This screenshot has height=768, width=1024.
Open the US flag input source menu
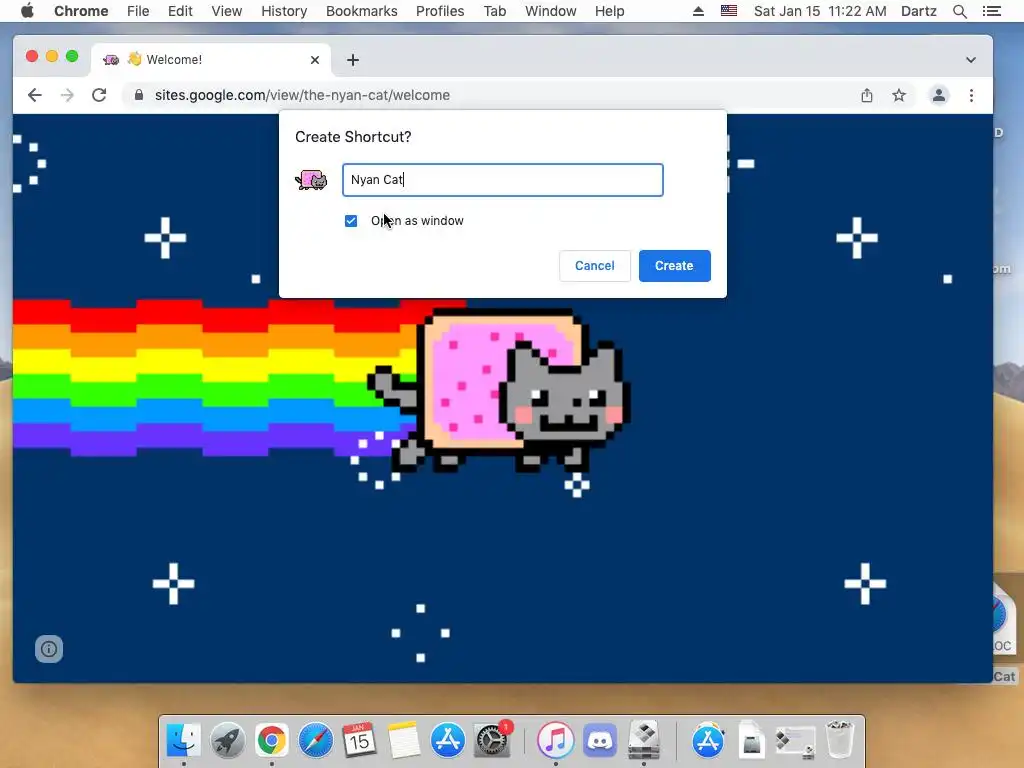(729, 11)
